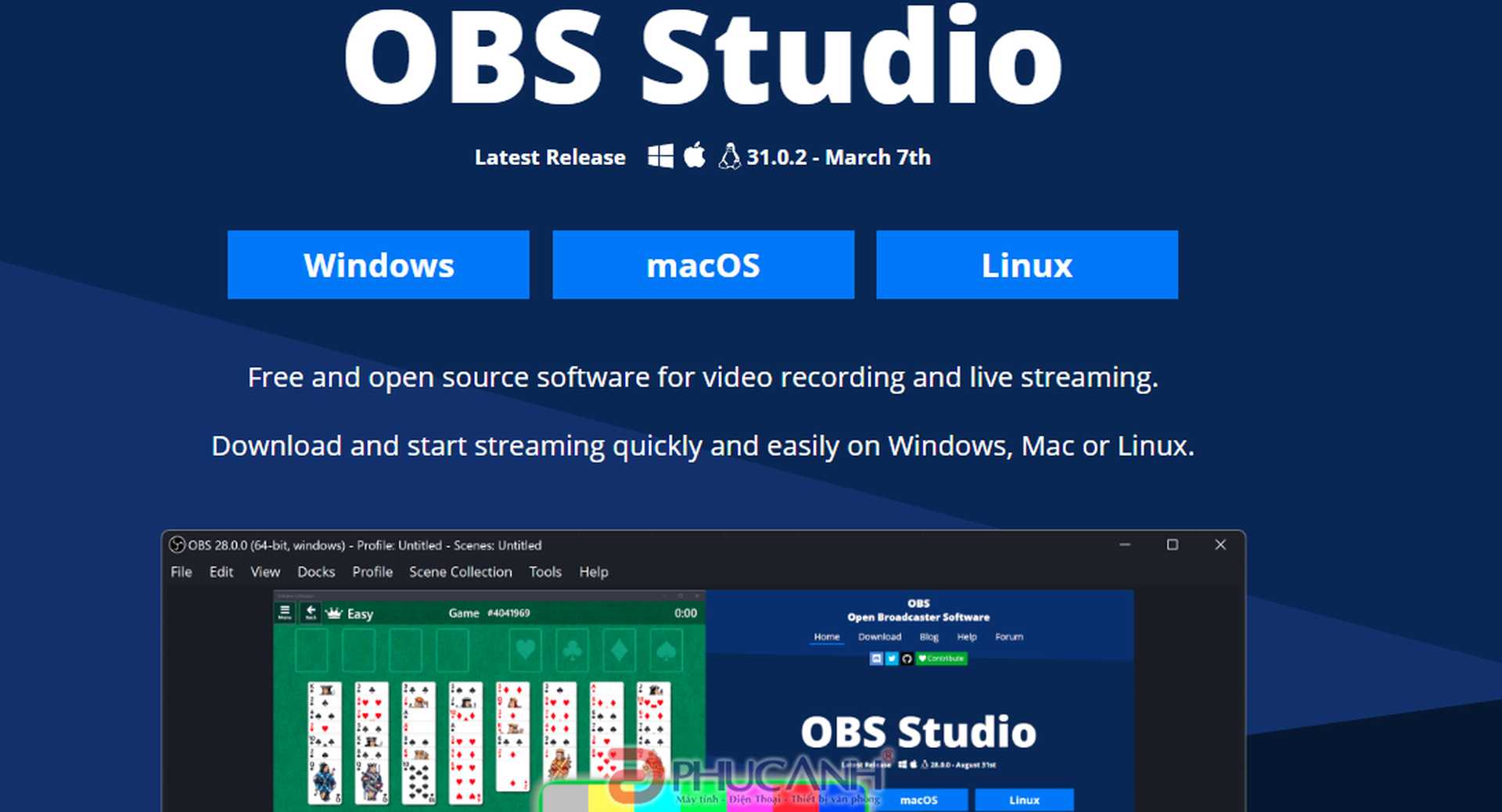The width and height of the screenshot is (1502, 812).
Task: Click the large Linux download button
Action: [1027, 264]
